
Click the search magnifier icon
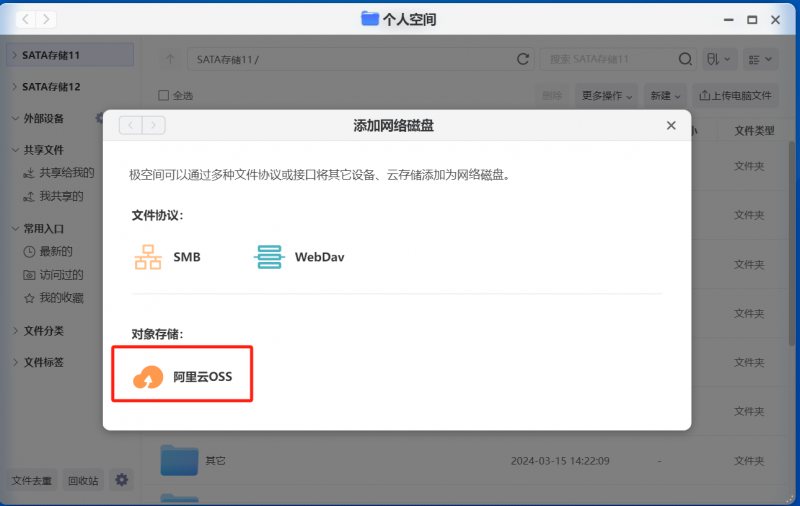point(685,59)
